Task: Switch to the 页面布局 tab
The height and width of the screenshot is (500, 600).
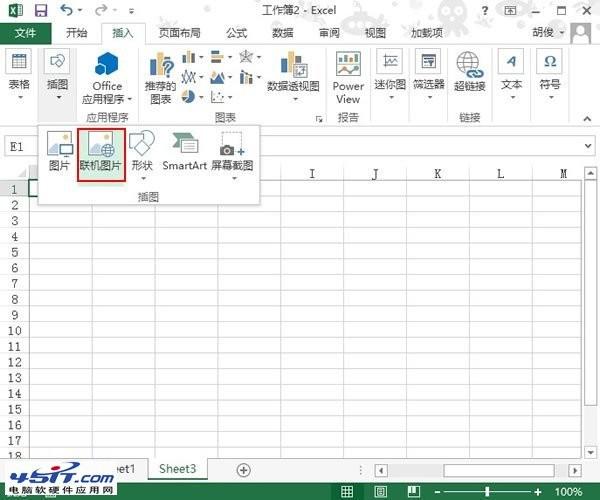Action: (179, 33)
